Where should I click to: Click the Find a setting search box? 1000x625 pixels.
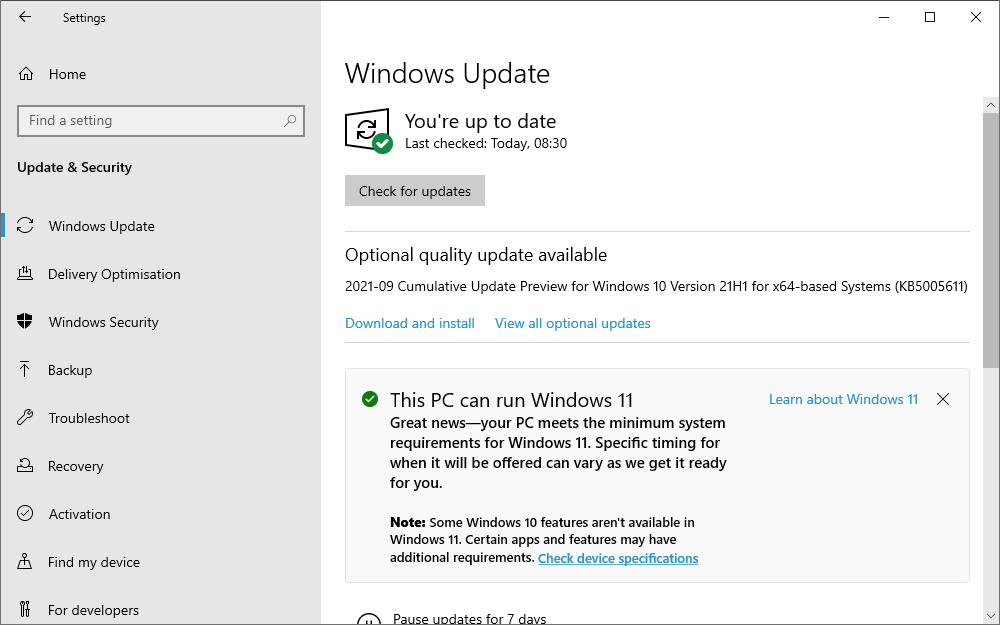tap(150, 121)
